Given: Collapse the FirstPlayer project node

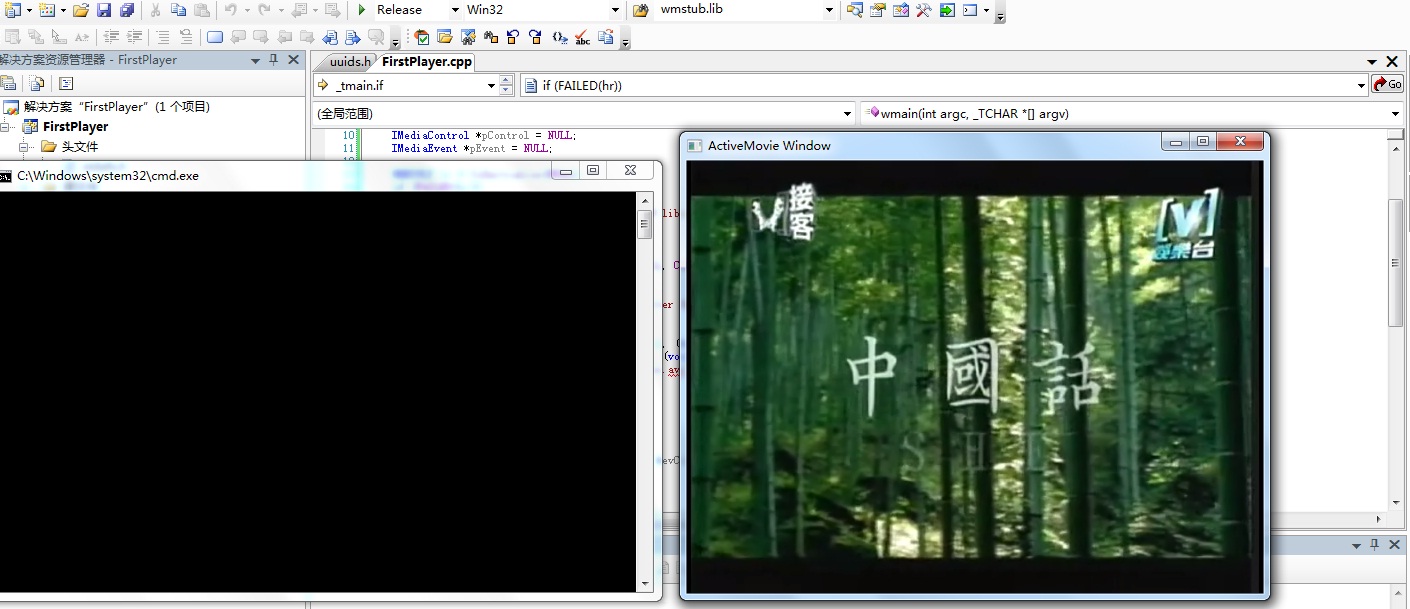Looking at the screenshot, I should (x=5, y=127).
